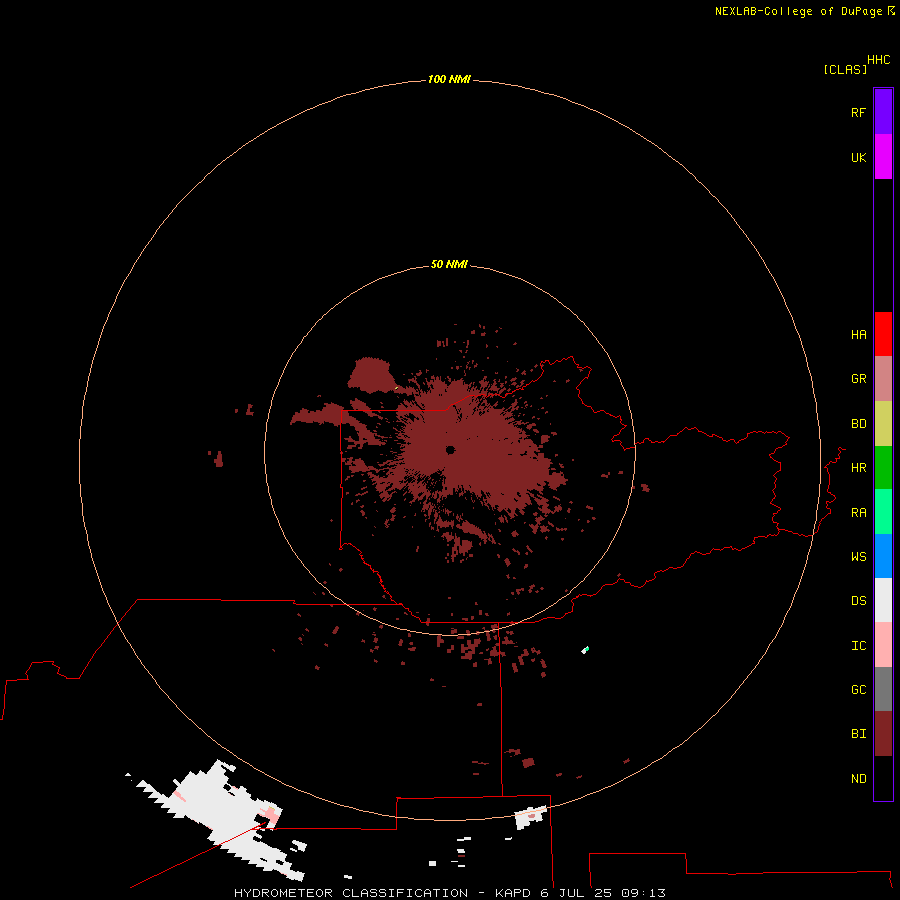This screenshot has width=900, height=900.
Task: Click the HA red color swatch
Action: pos(883,334)
